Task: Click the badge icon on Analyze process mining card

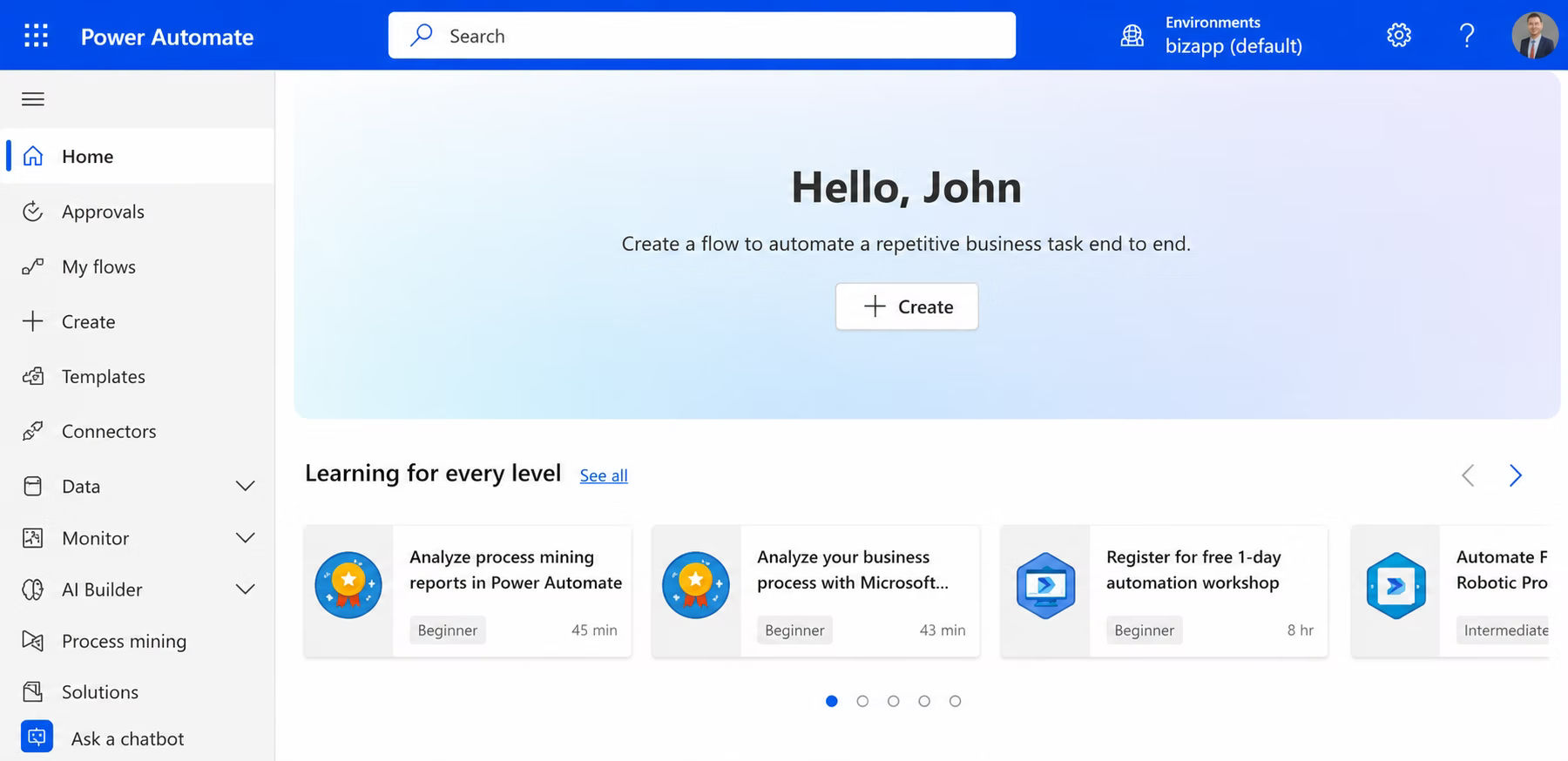Action: point(348,585)
